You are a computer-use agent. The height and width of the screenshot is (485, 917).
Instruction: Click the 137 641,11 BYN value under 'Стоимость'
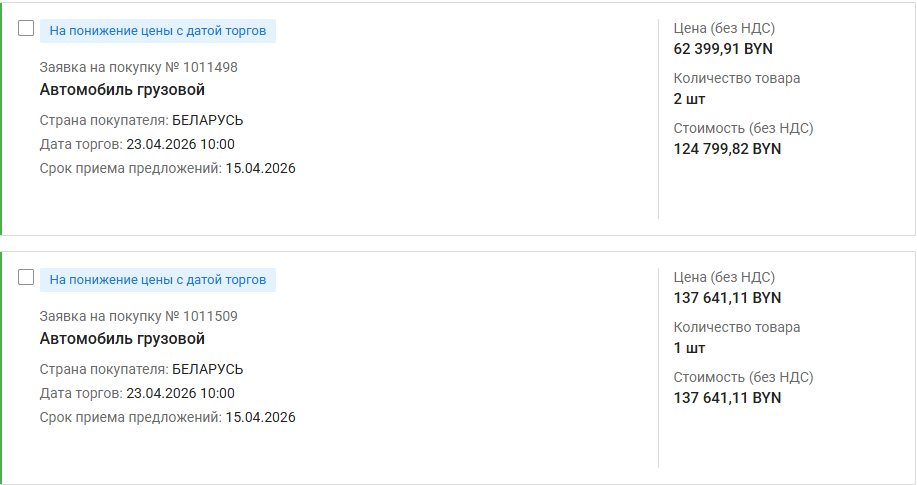(x=727, y=398)
